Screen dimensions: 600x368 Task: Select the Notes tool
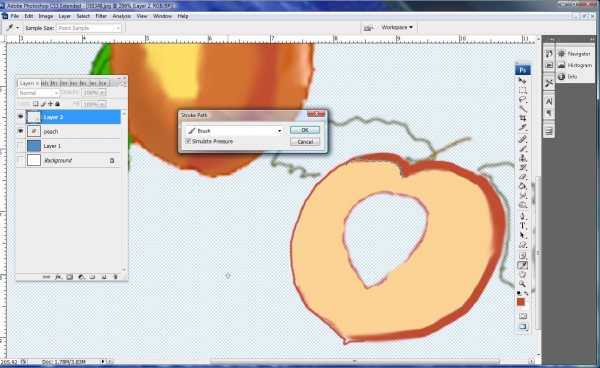click(x=522, y=256)
